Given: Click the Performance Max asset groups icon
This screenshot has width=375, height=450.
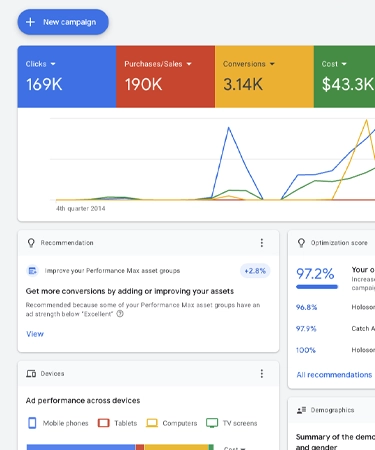Looking at the screenshot, I should coord(32,271).
